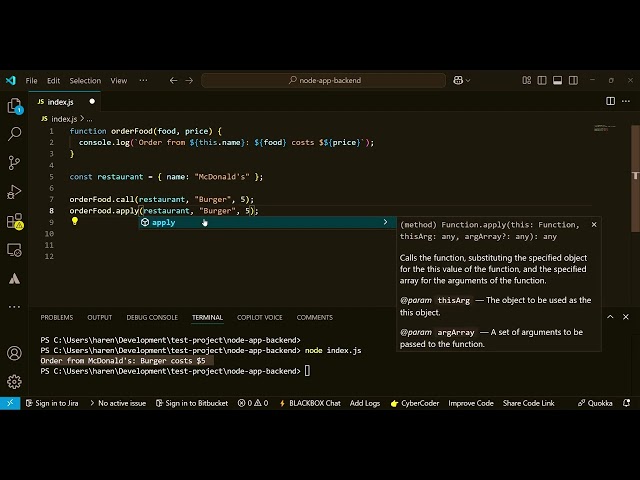This screenshot has height=480, width=640.
Task: Toggle the secondary side bar
Action: (573, 80)
